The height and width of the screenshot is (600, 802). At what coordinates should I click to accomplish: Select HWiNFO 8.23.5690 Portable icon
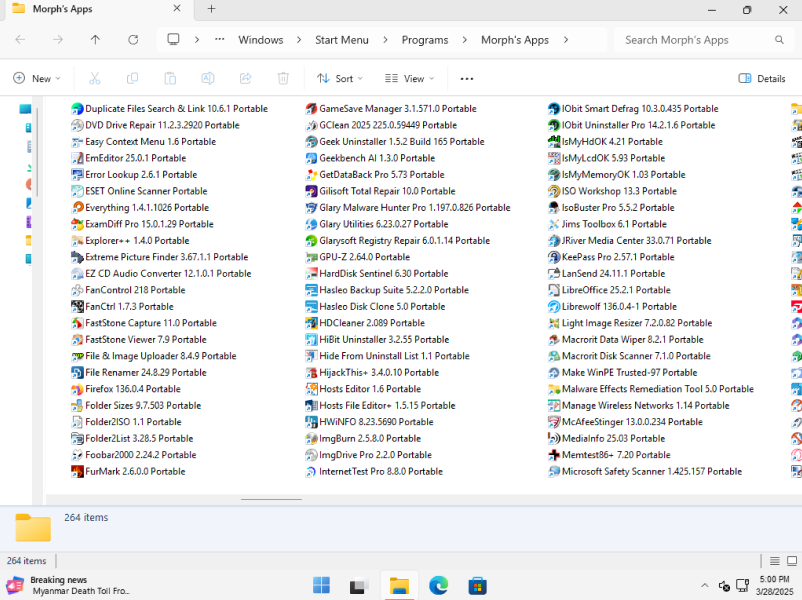311,422
